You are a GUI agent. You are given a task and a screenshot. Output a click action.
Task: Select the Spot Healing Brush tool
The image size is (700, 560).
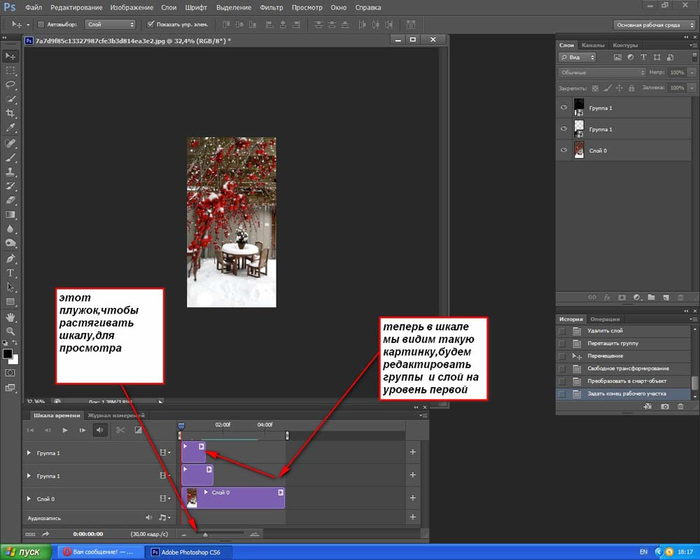(x=10, y=143)
